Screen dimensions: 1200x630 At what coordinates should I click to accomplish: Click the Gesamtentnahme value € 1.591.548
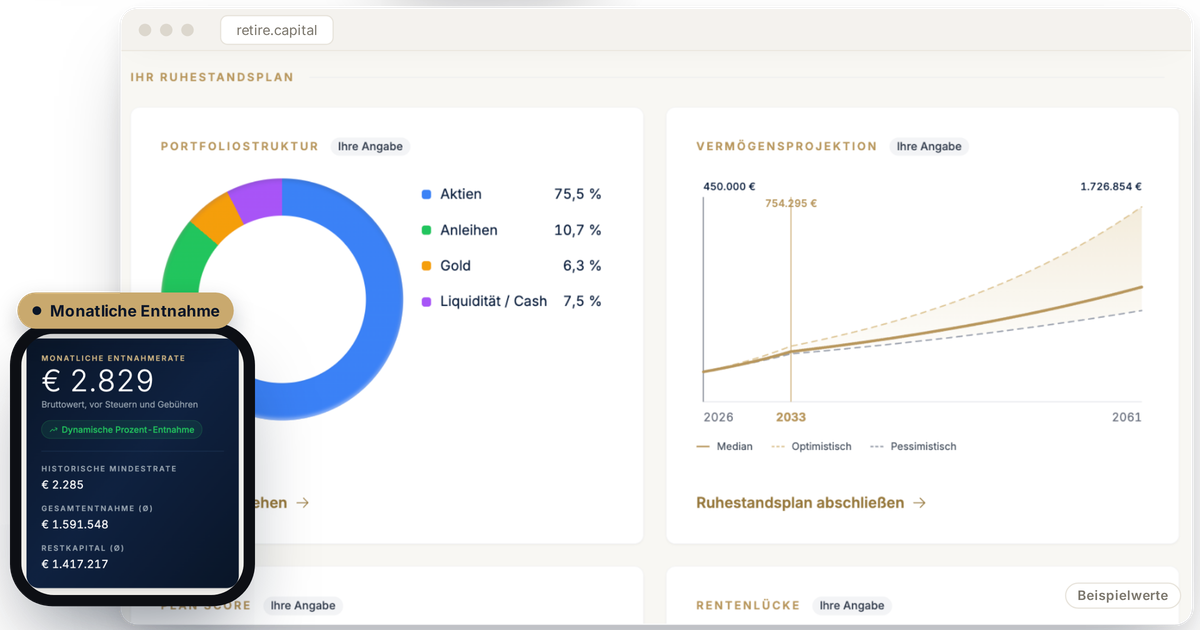click(x=74, y=524)
